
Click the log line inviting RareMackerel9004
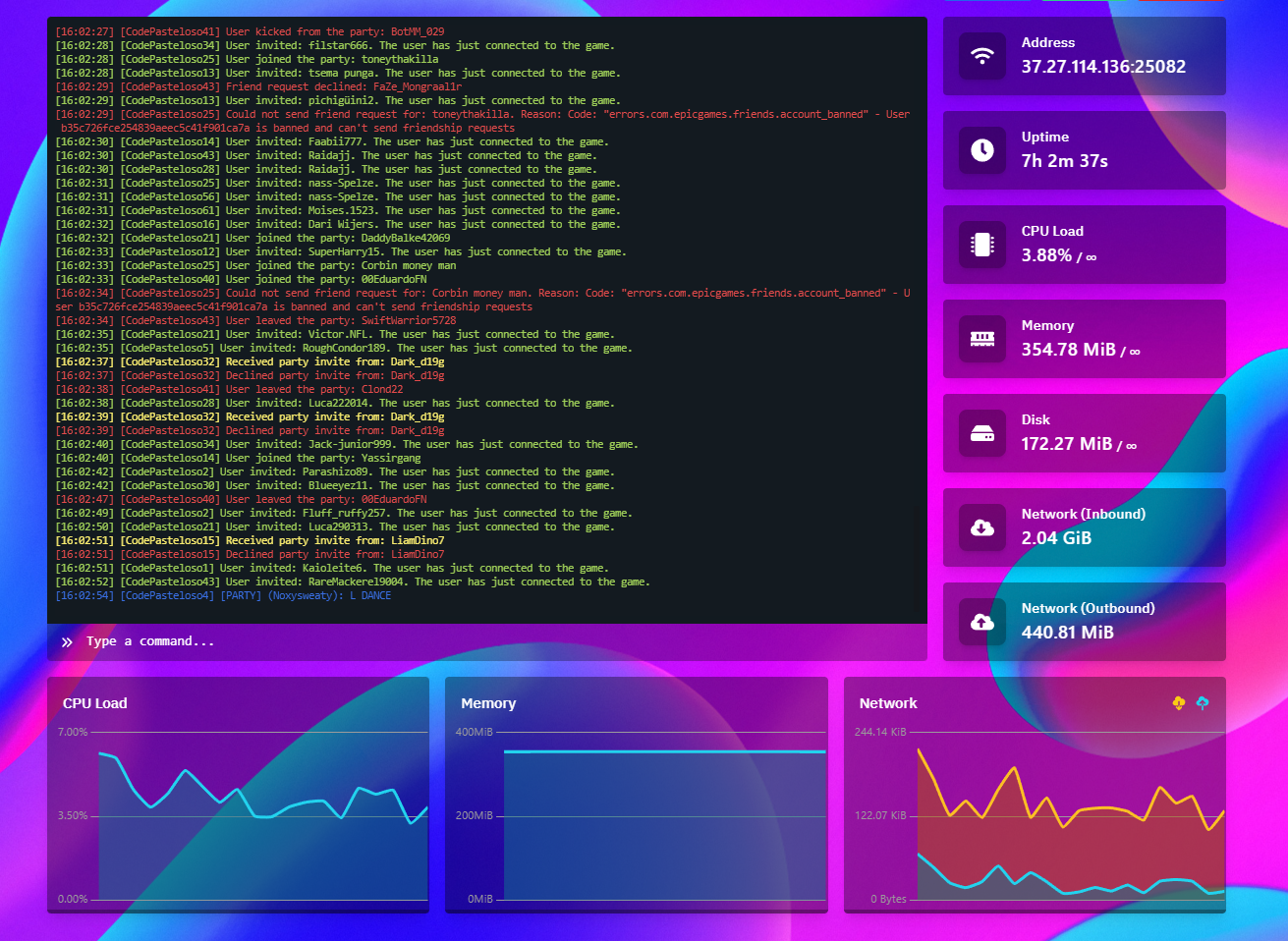[x=353, y=581]
